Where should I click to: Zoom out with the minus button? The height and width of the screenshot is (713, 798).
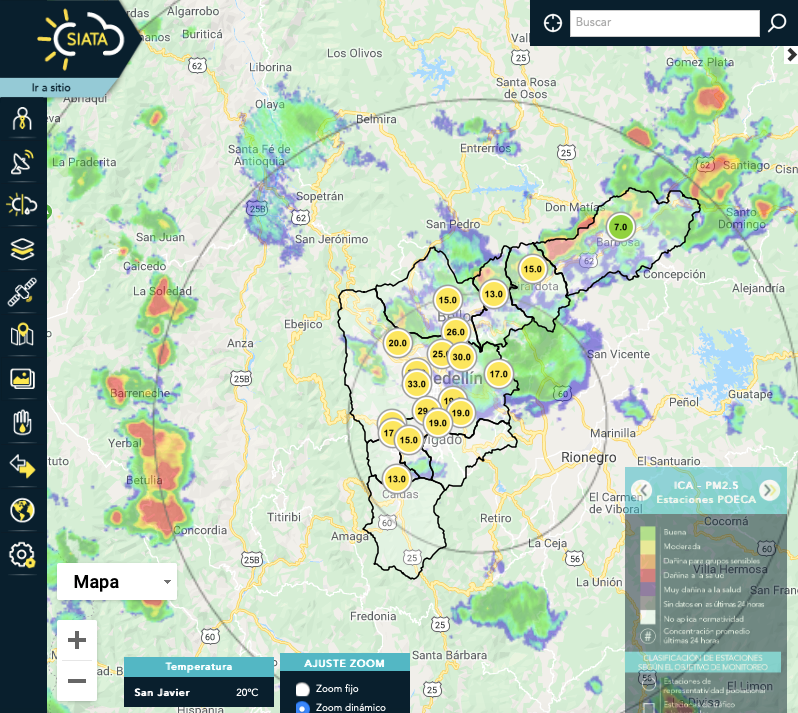pyautogui.click(x=77, y=681)
